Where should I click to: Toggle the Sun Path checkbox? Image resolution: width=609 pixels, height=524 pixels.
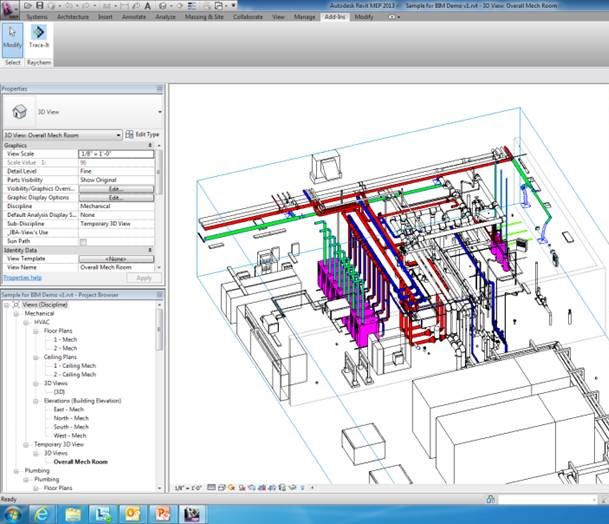pyautogui.click(x=83, y=242)
